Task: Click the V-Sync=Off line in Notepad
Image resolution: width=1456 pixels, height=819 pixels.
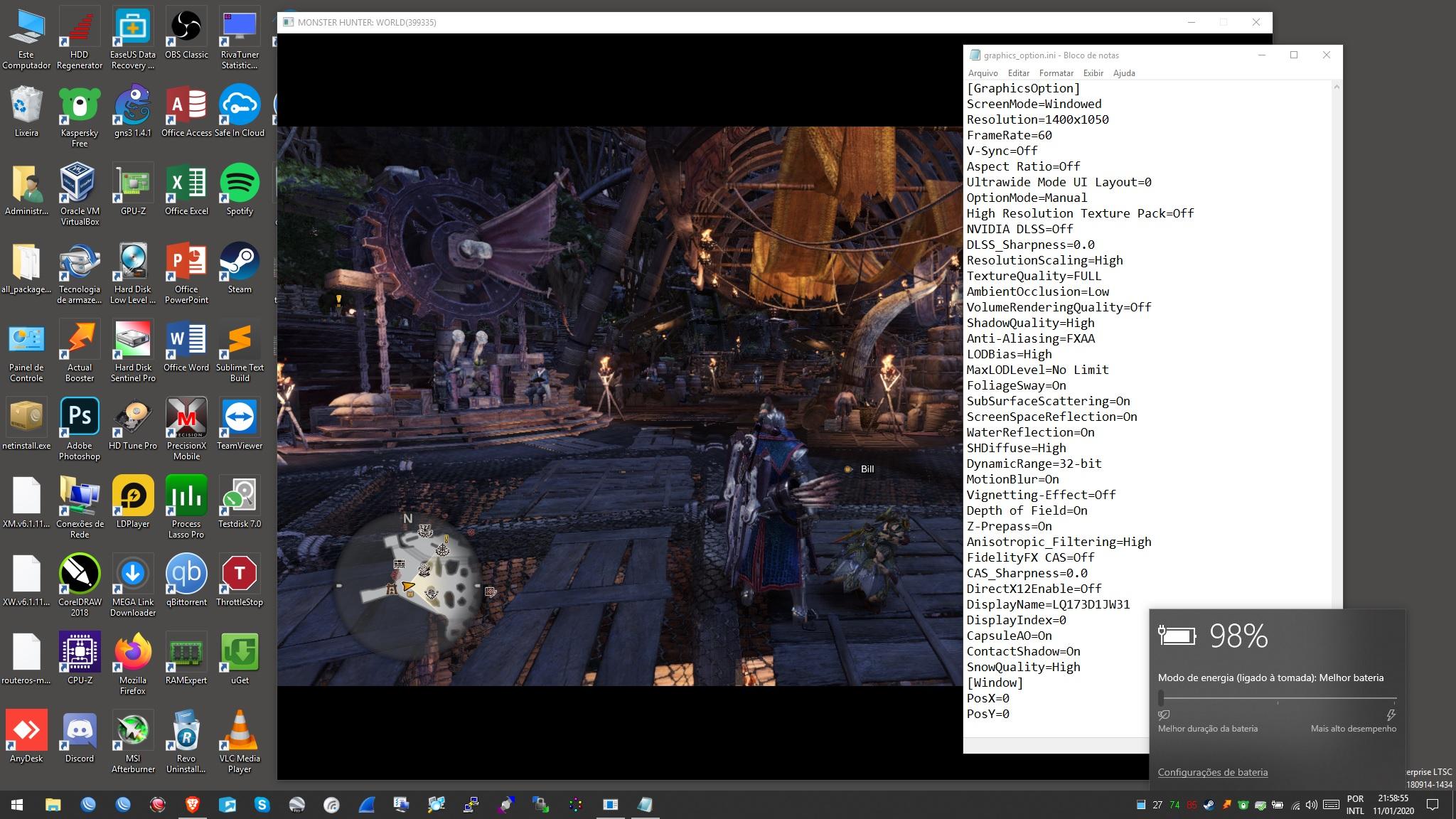Action: [1002, 151]
